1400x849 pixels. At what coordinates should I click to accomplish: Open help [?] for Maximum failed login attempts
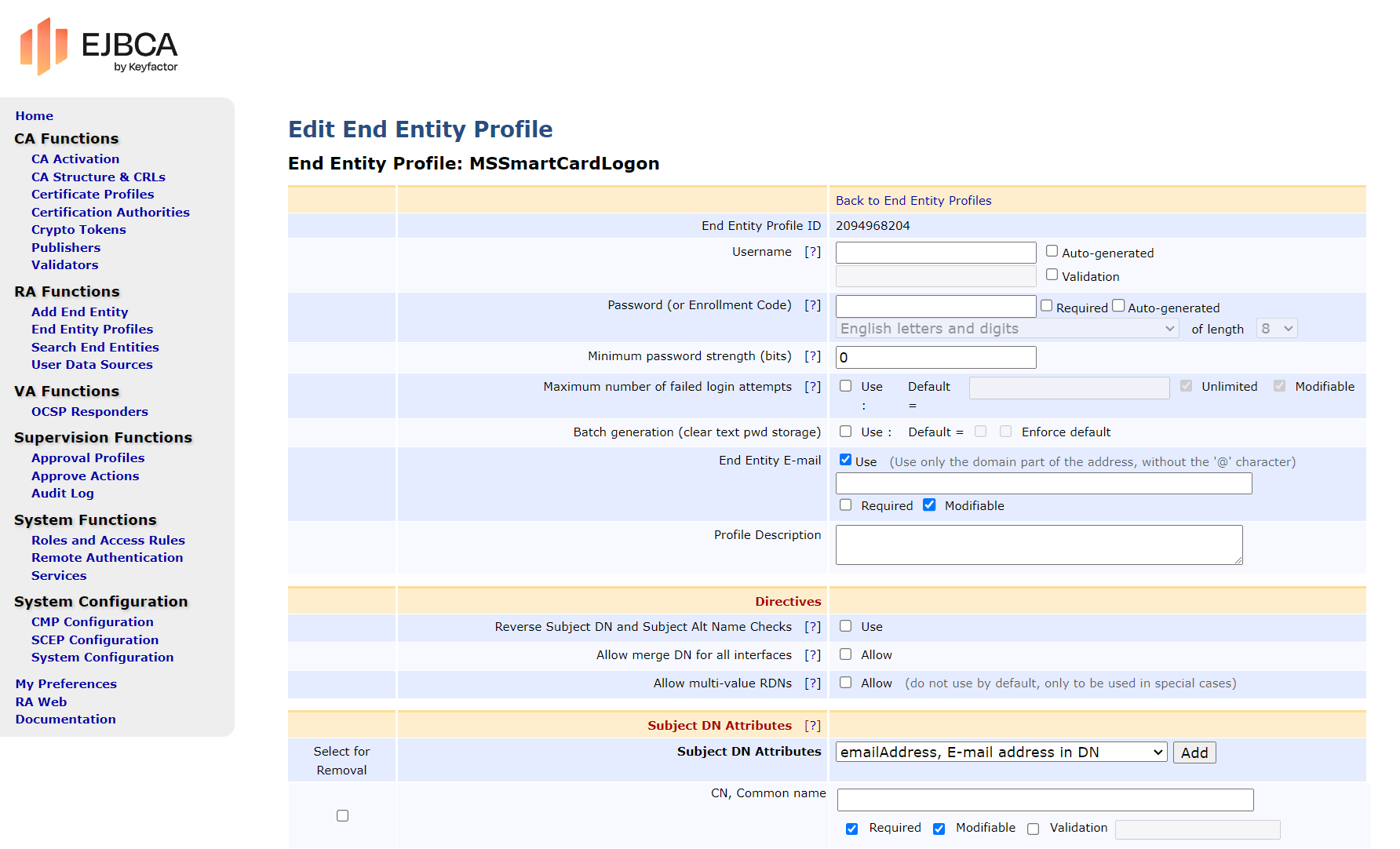tap(812, 387)
